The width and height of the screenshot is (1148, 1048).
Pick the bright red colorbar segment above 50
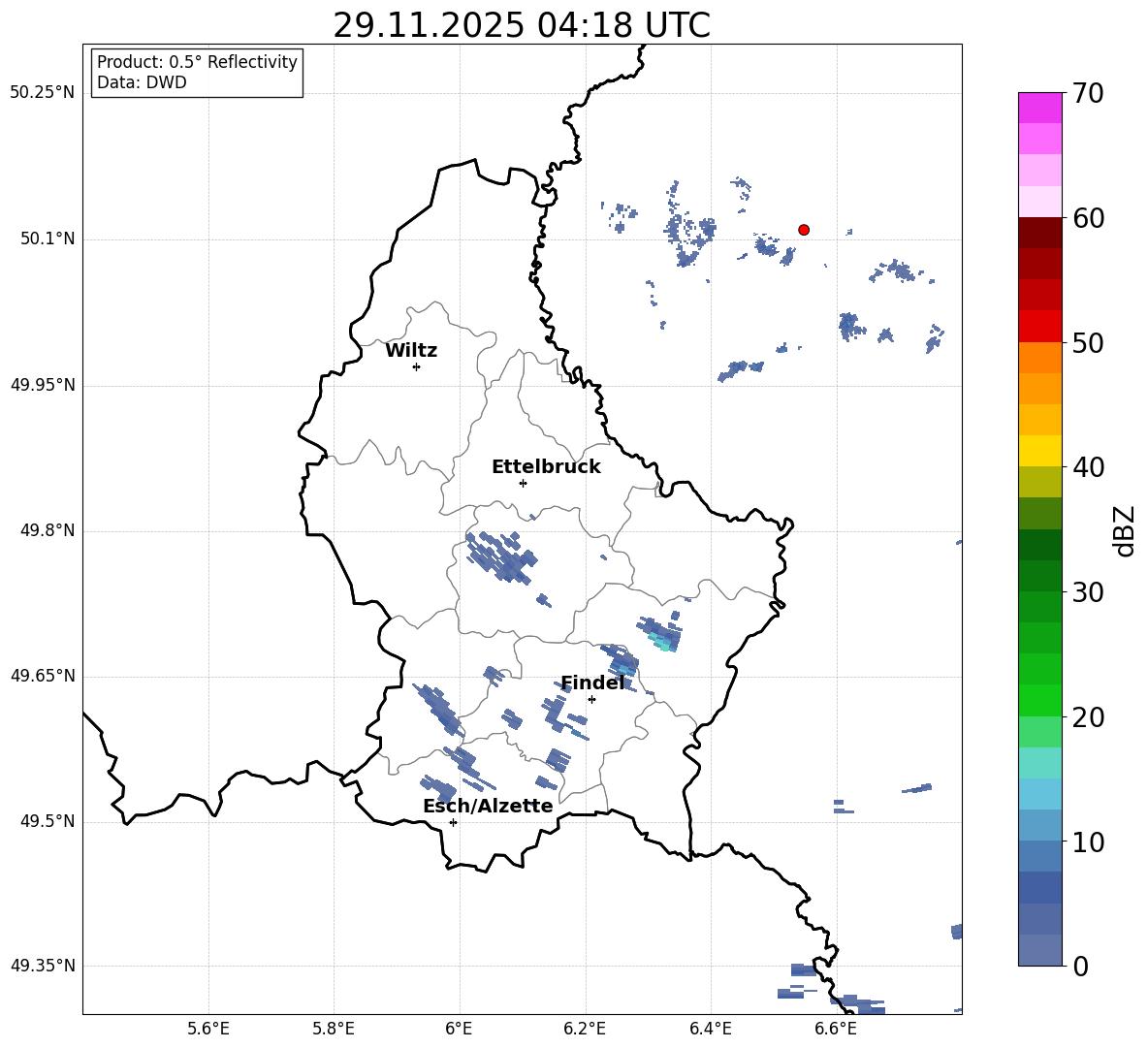tap(1040, 326)
